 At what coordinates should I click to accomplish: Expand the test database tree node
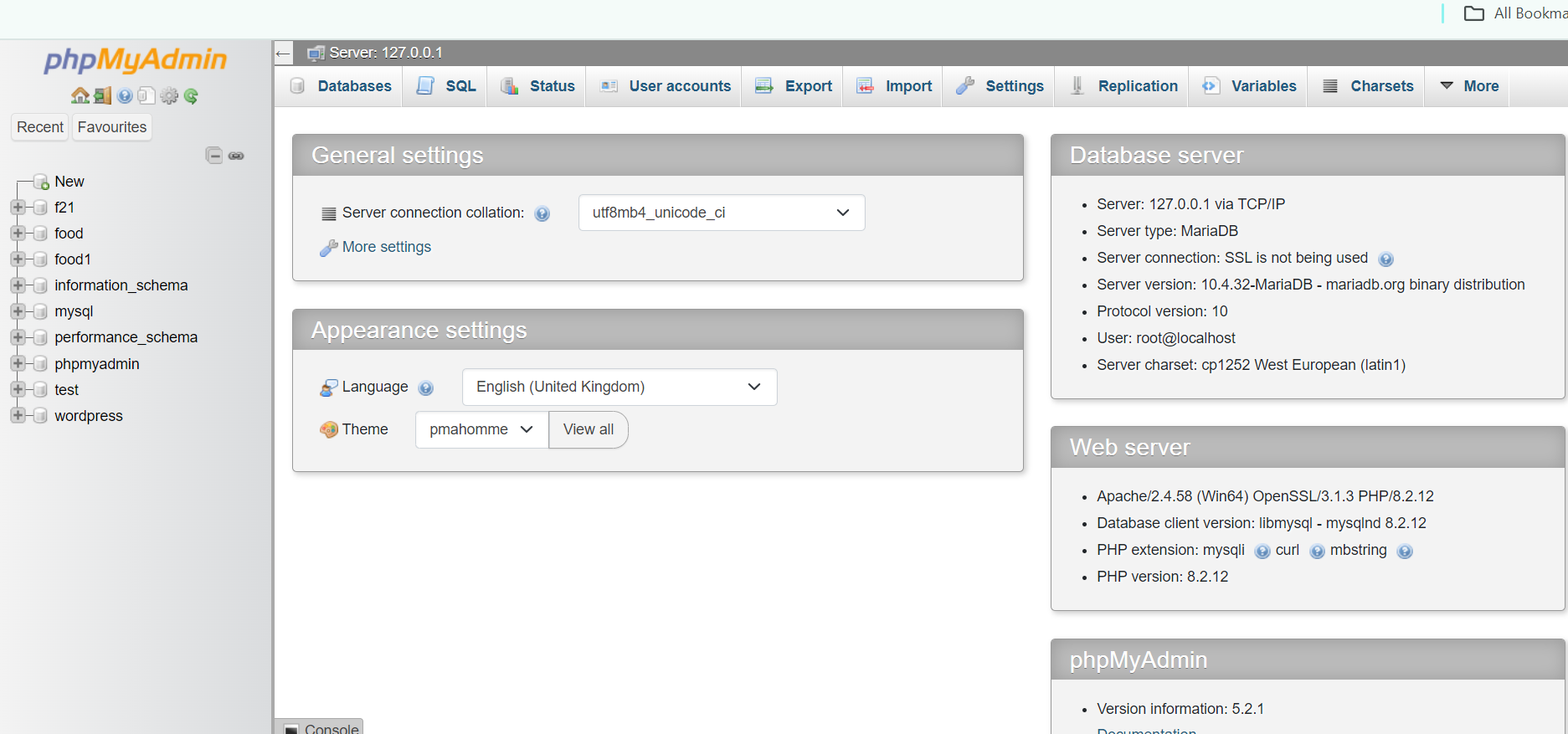[18, 390]
